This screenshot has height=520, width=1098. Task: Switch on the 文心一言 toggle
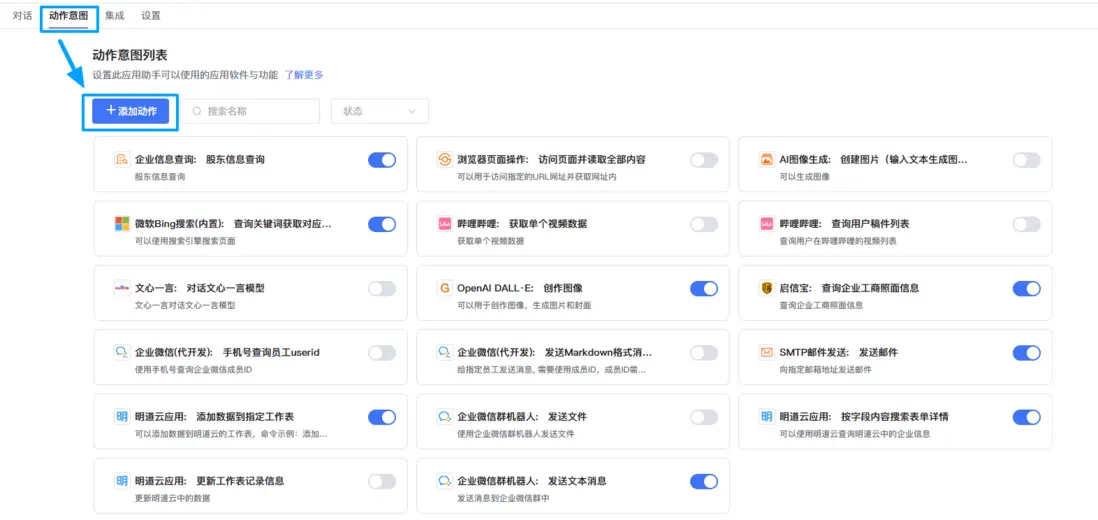pyautogui.click(x=382, y=289)
